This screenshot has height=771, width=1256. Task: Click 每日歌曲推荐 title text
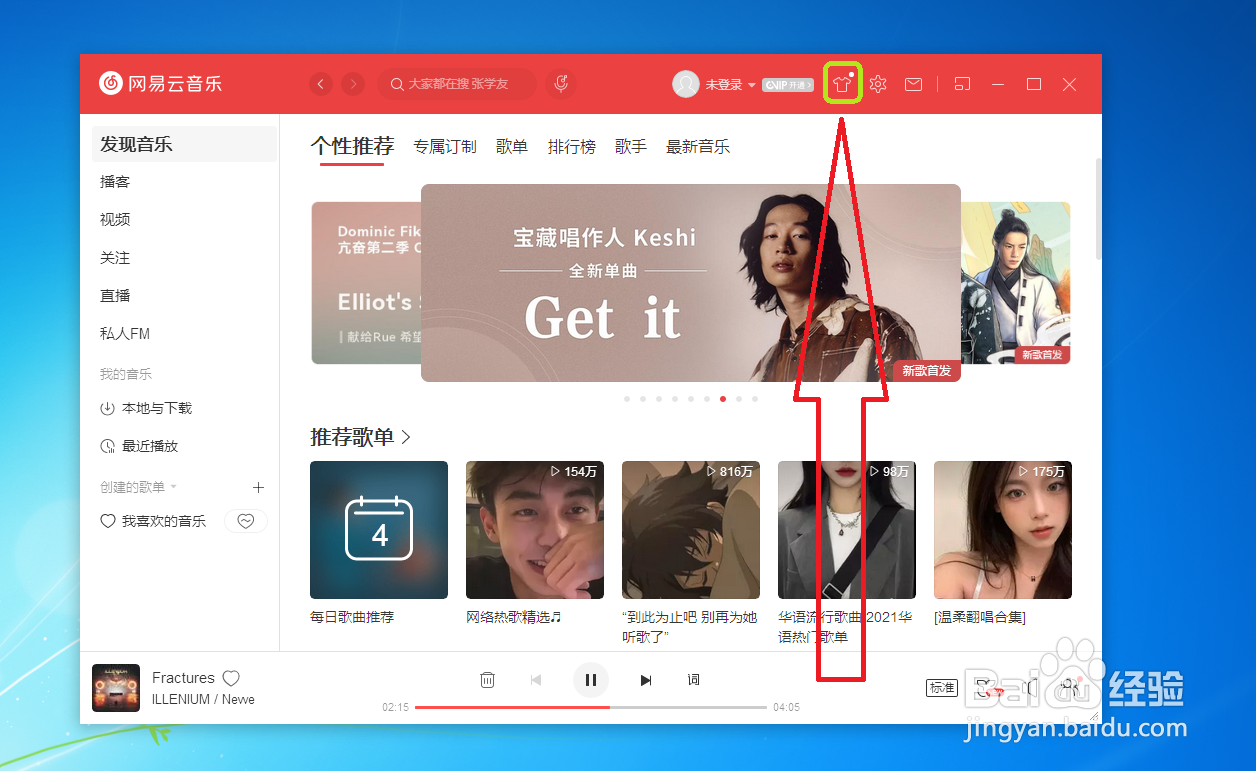click(352, 617)
